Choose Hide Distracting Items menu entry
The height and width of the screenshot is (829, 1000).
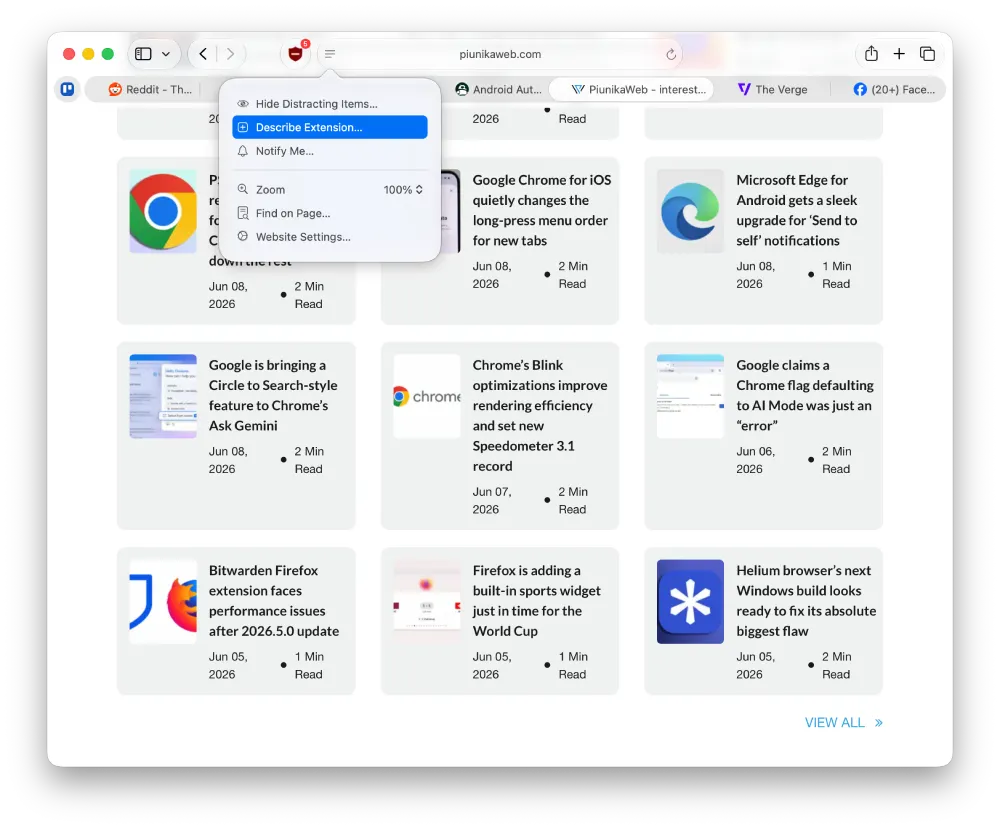[x=330, y=104]
